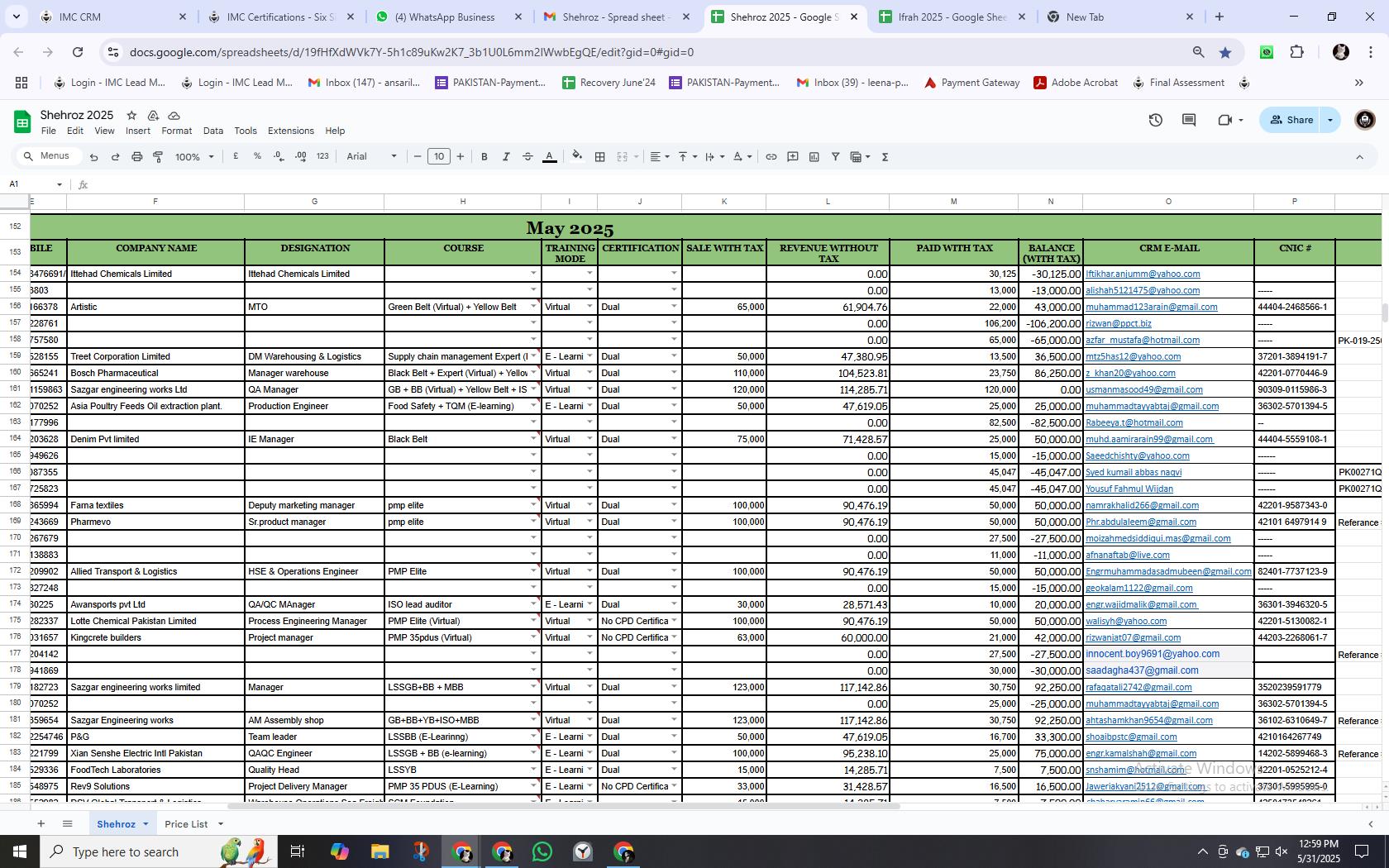The width and height of the screenshot is (1389, 868).
Task: Open more number formats 123
Action: tap(322, 156)
